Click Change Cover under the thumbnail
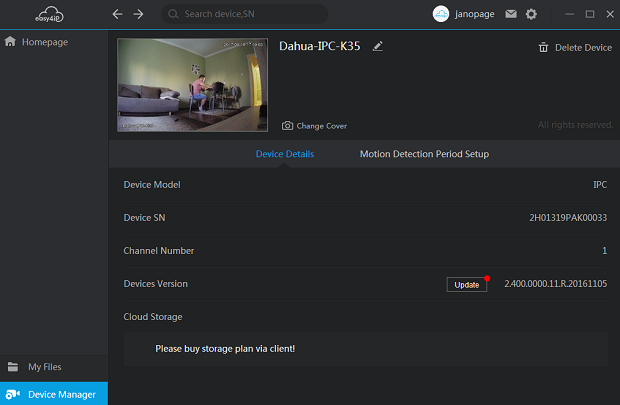 (x=314, y=126)
